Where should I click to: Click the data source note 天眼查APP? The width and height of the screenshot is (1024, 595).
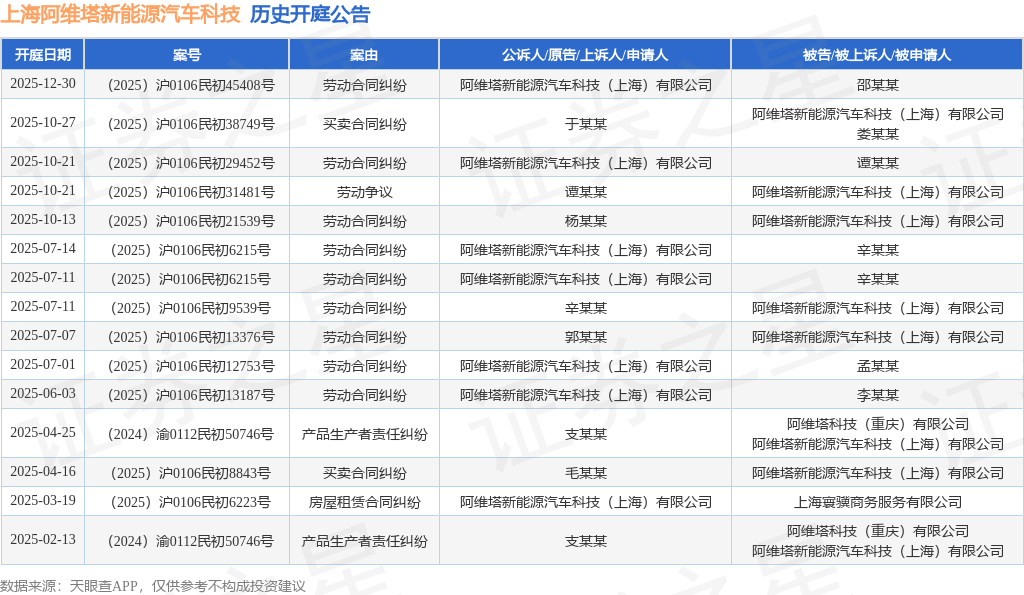(103, 586)
